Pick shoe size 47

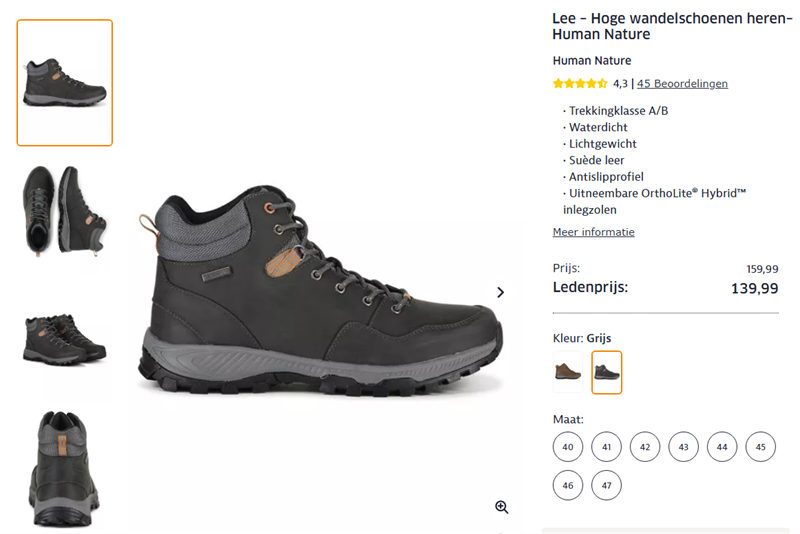click(x=607, y=485)
